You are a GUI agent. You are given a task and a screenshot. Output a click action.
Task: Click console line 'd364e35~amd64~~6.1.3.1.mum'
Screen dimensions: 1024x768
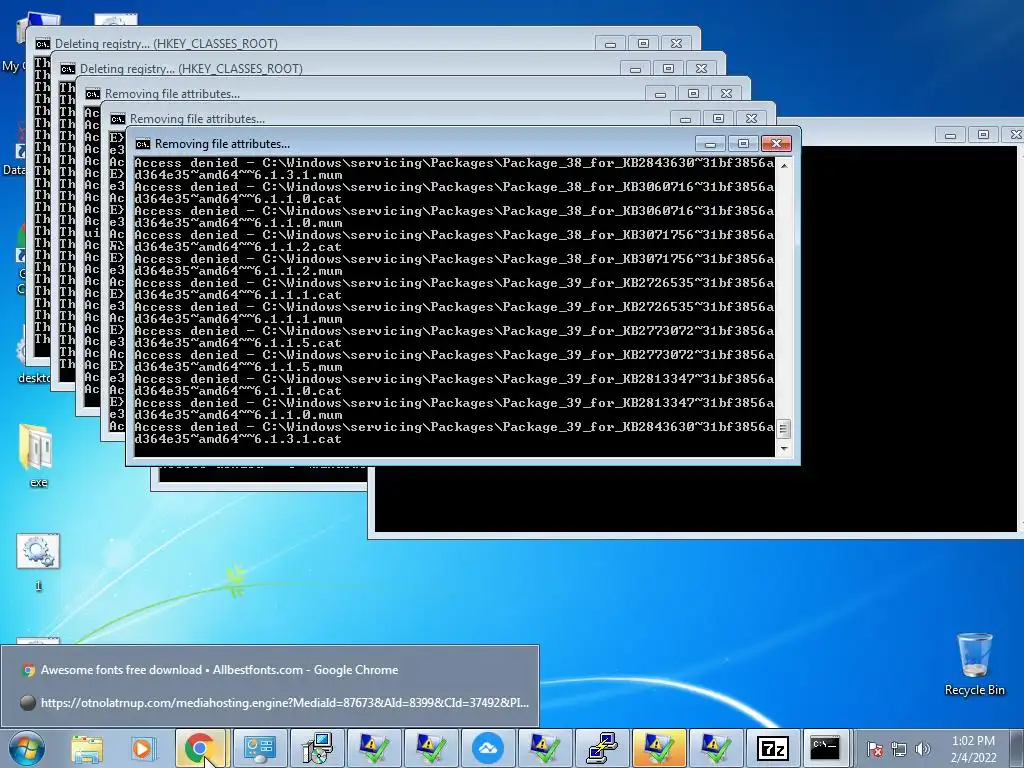[238, 175]
